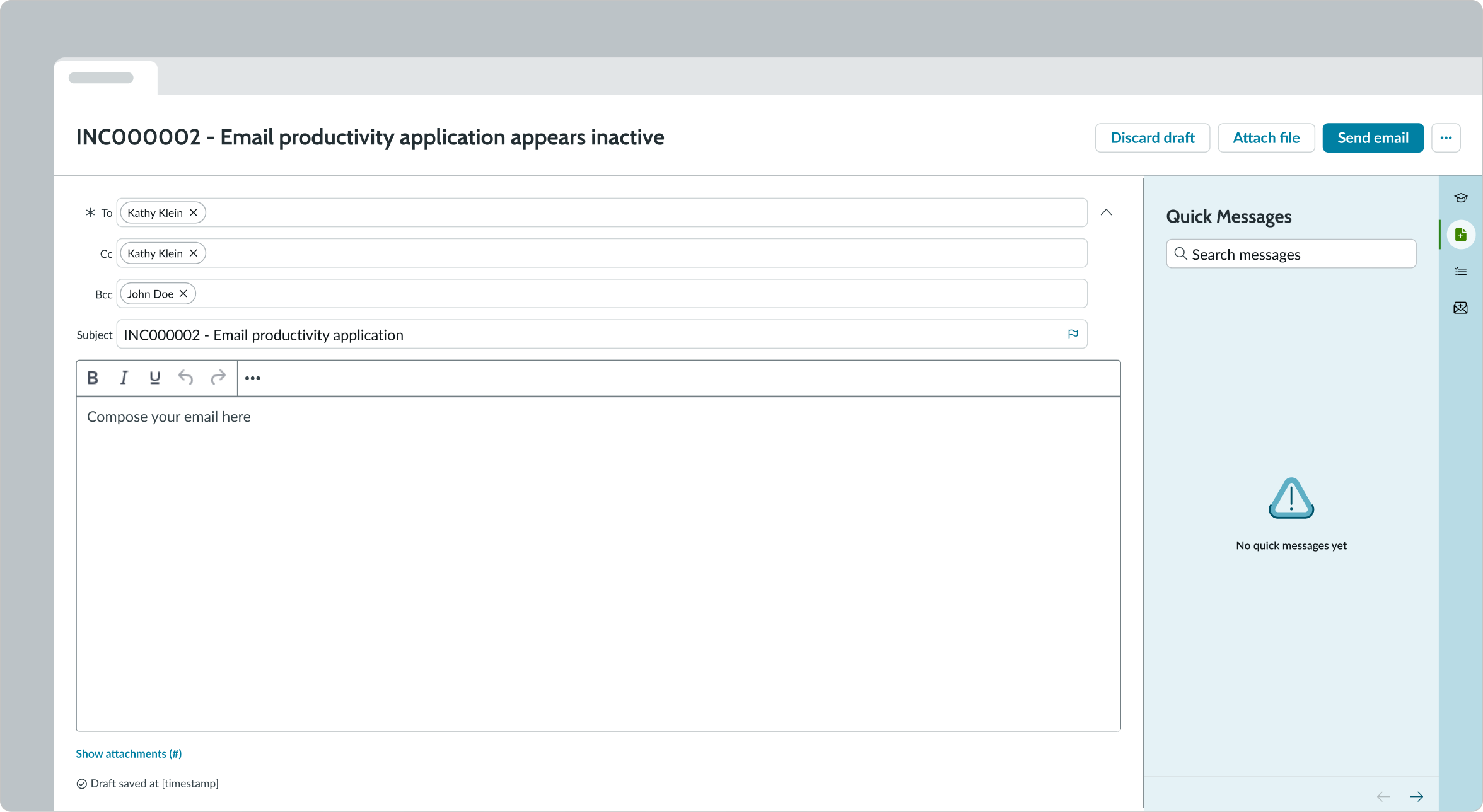Open the graduation cap sidebar panel
Viewport: 1483px width, 812px height.
(x=1461, y=198)
